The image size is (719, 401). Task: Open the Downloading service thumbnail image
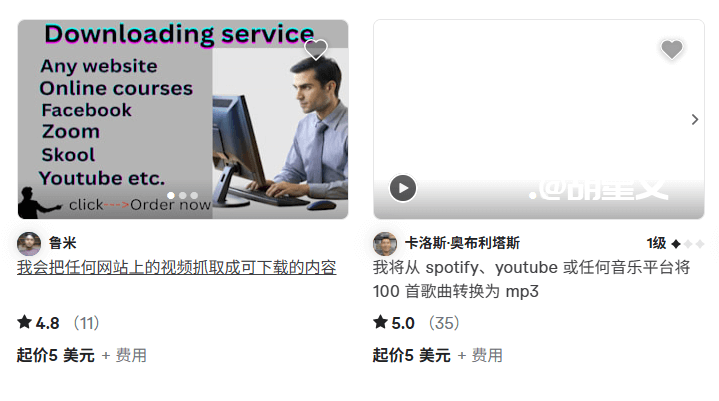(x=183, y=119)
